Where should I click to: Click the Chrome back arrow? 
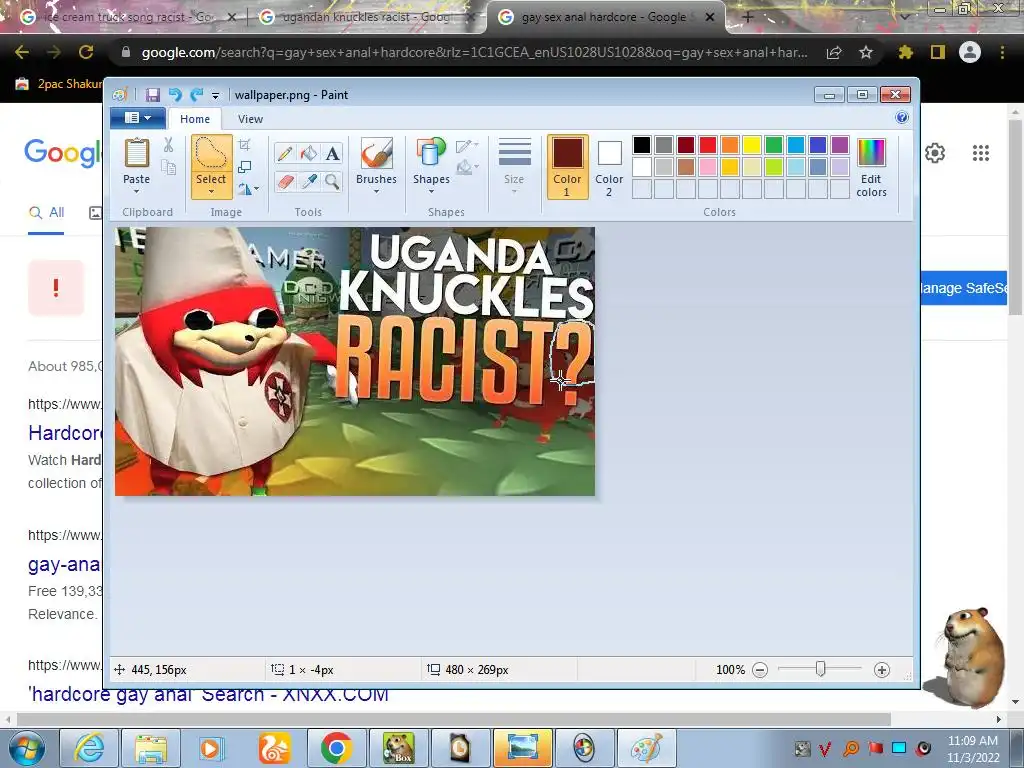22,52
